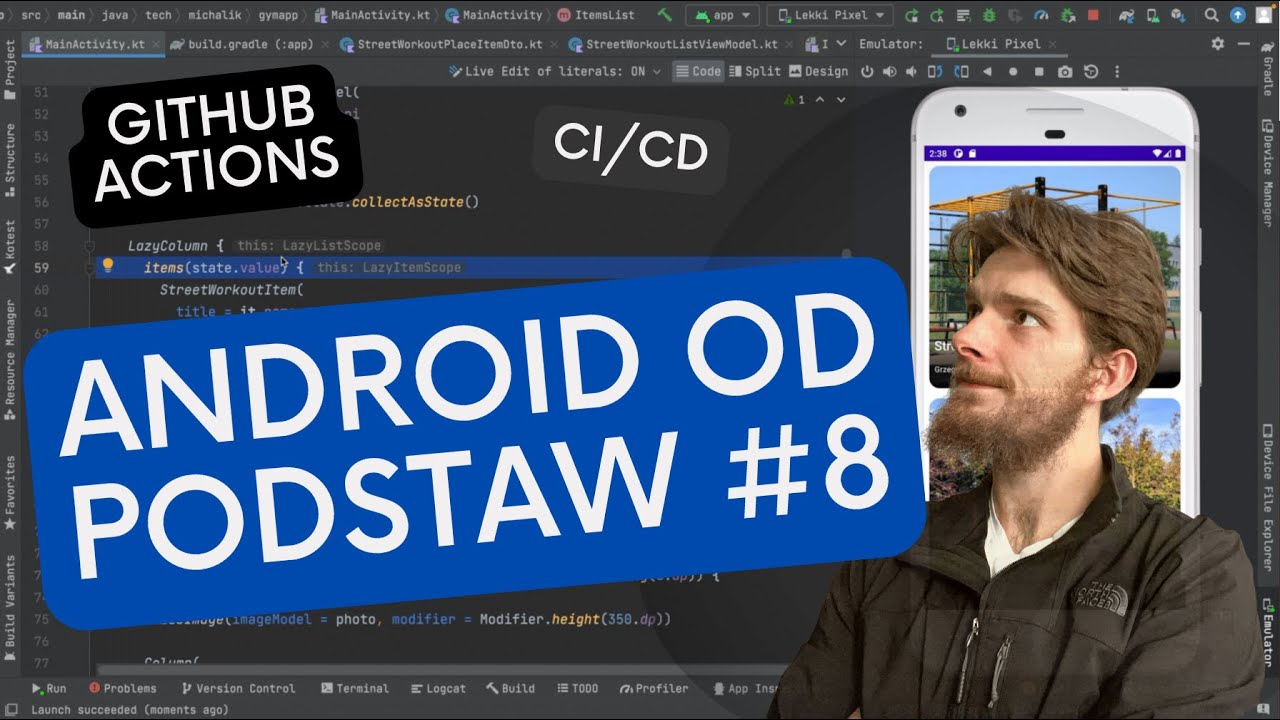Open the Structure tool window
The width and height of the screenshot is (1280, 720).
[x=10, y=158]
